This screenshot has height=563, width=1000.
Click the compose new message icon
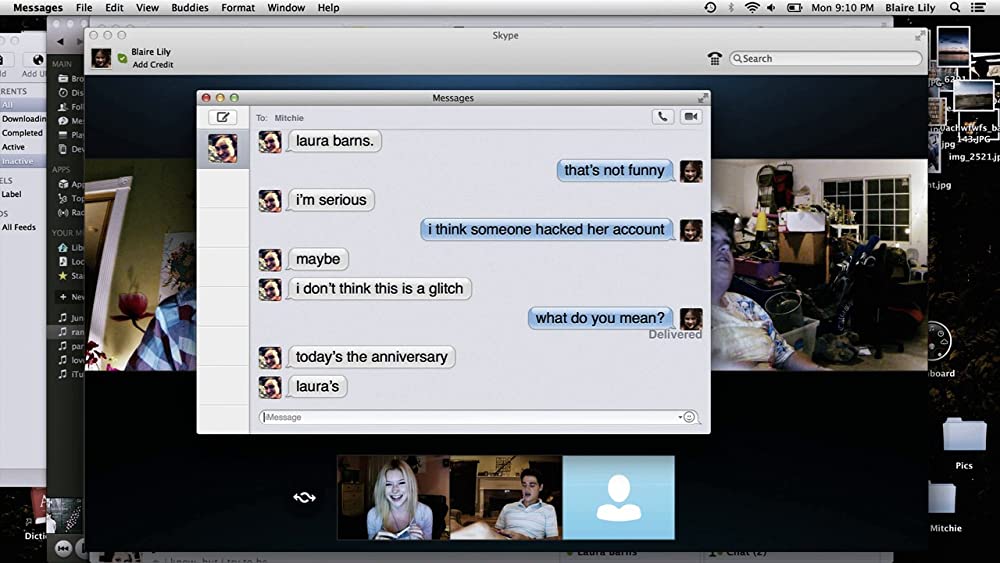click(x=222, y=117)
